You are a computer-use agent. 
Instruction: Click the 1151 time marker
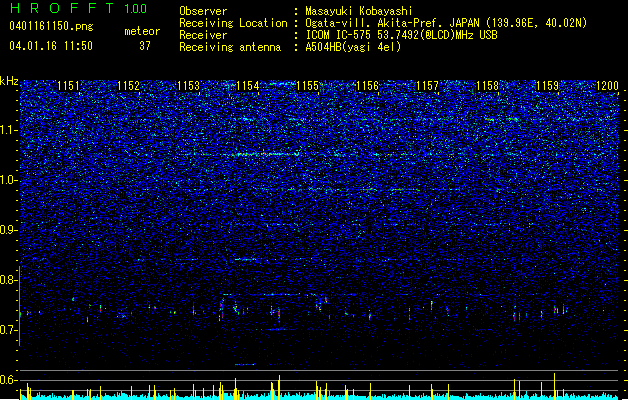click(x=68, y=86)
